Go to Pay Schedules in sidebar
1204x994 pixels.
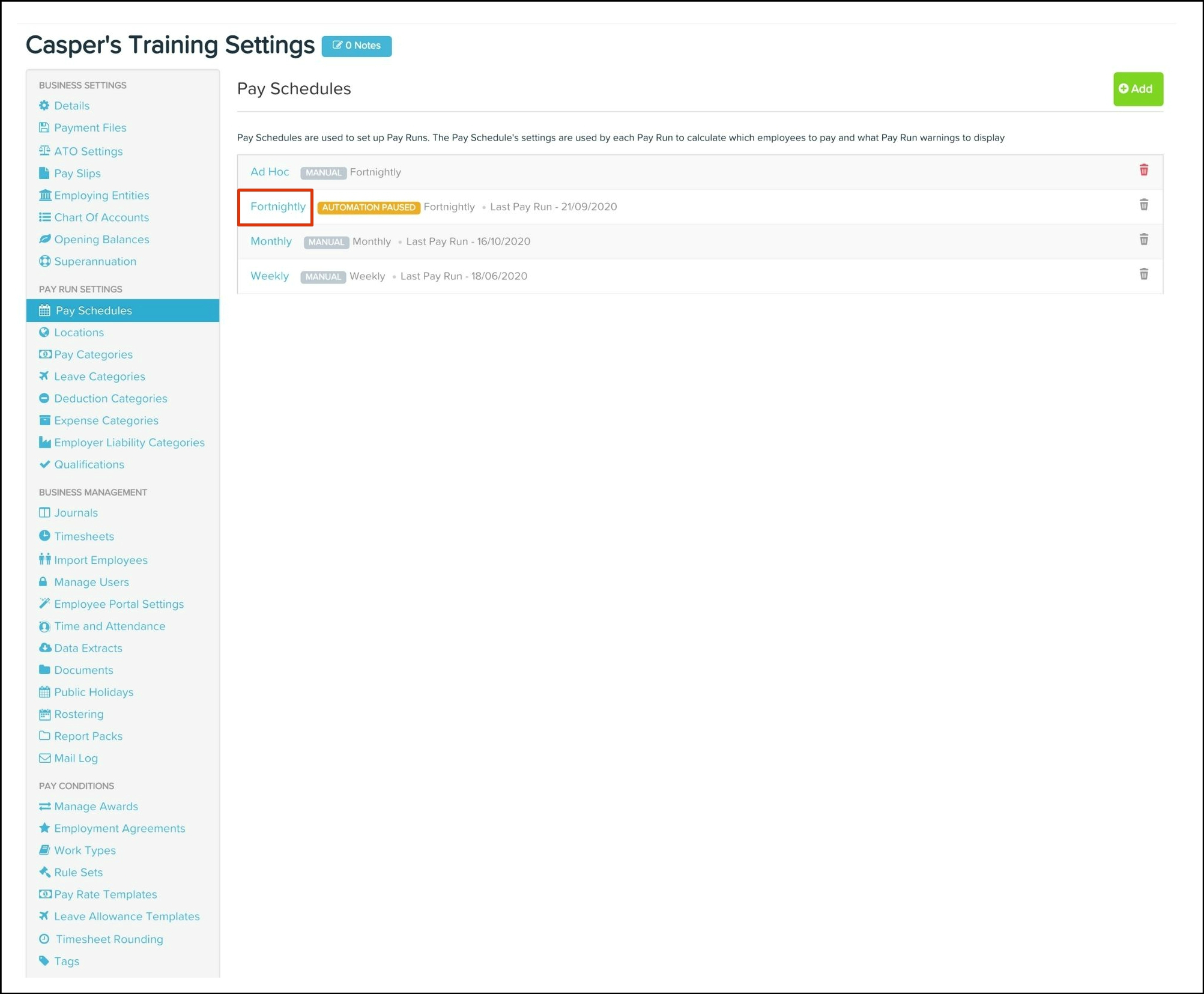click(x=93, y=311)
